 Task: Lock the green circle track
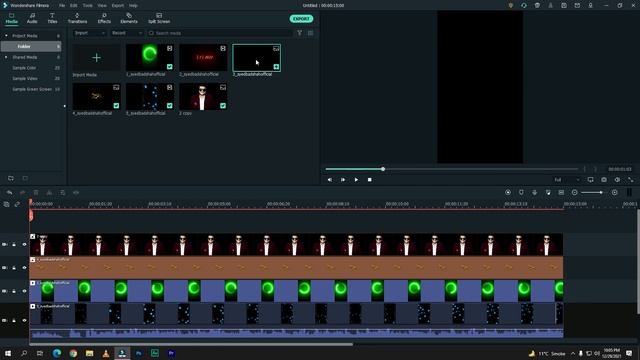point(14,291)
